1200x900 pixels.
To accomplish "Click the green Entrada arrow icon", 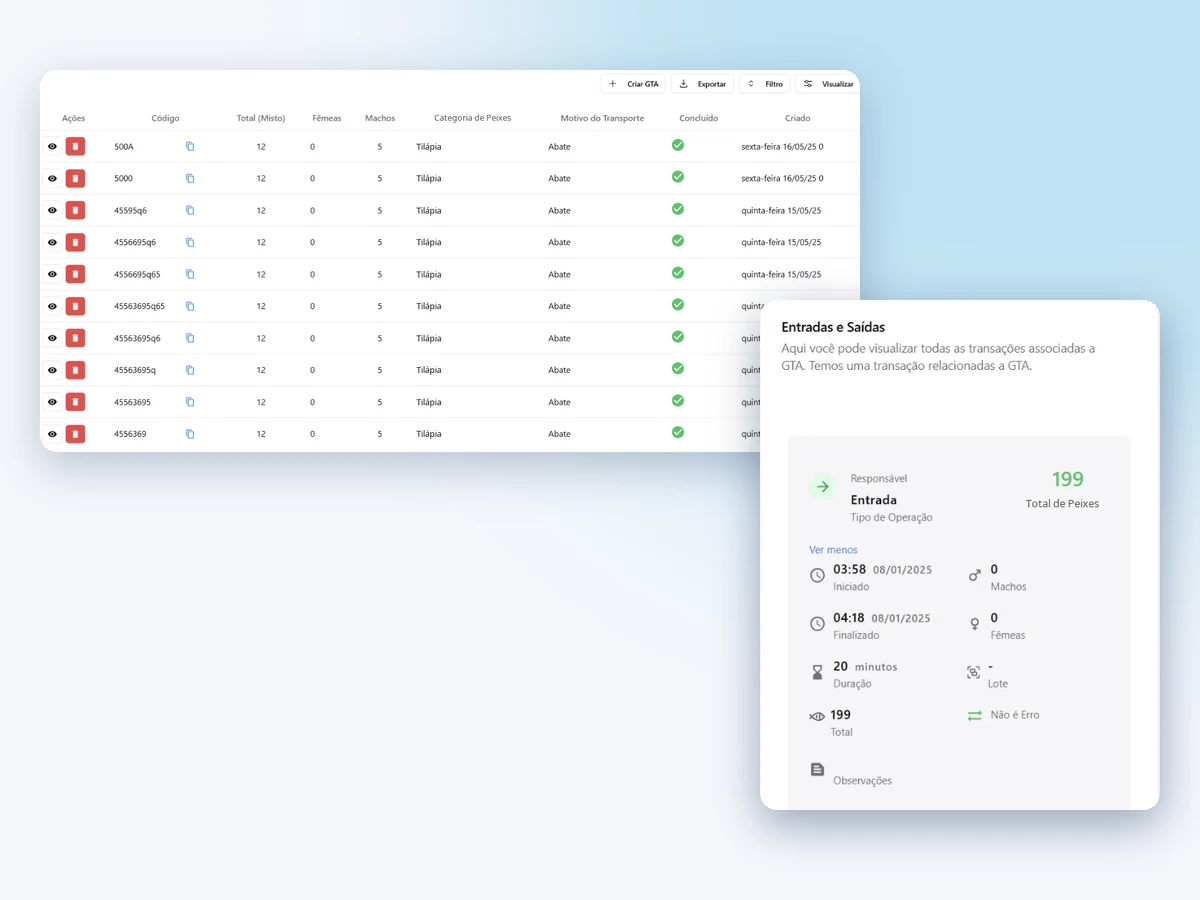I will (x=823, y=487).
